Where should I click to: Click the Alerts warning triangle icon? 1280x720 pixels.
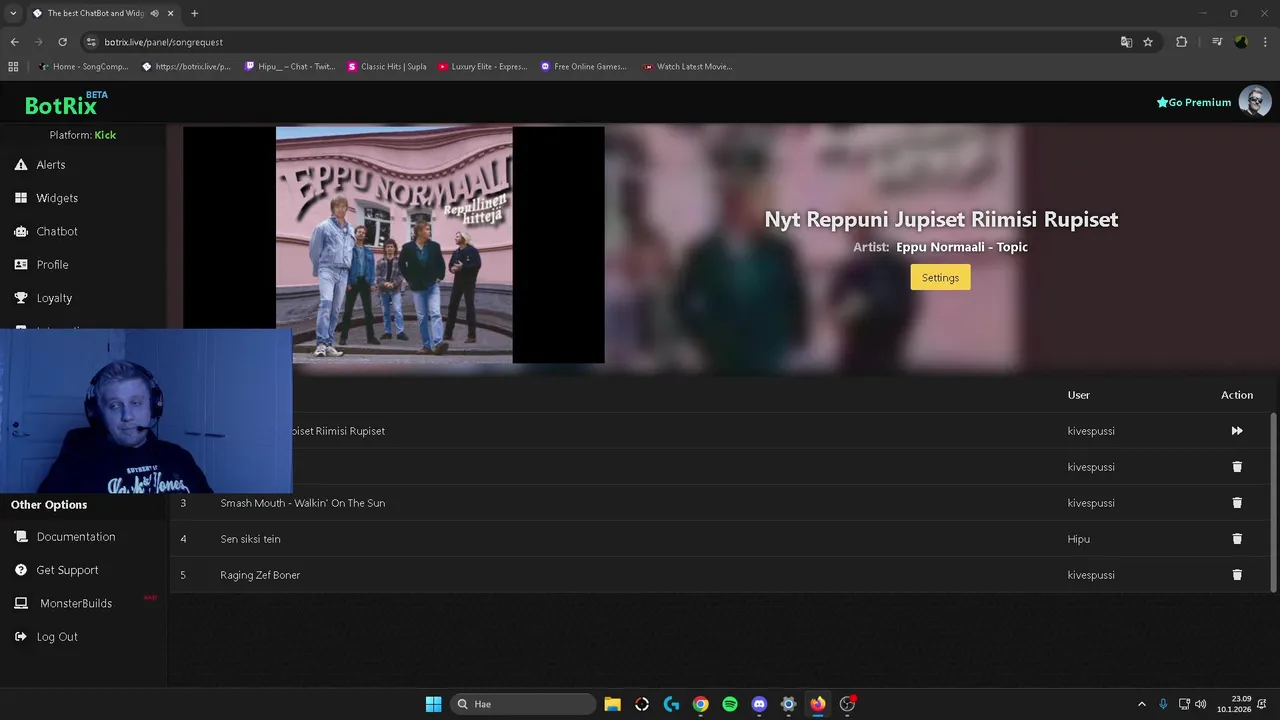tap(20, 165)
